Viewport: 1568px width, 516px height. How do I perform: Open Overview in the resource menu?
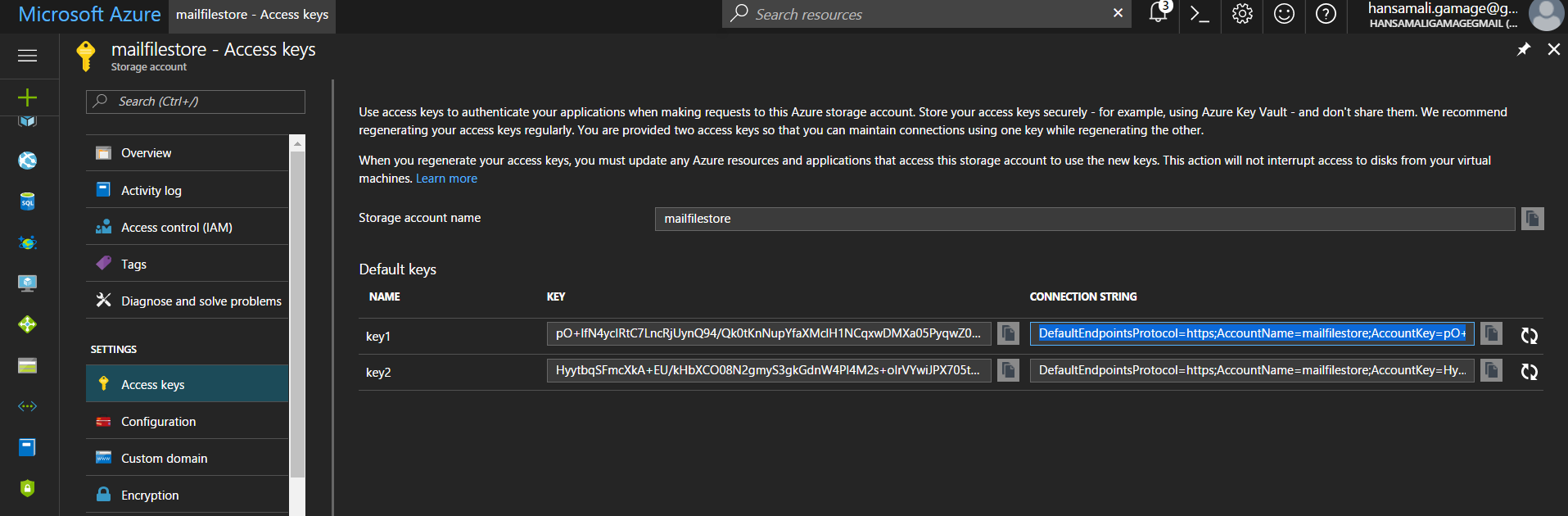click(188, 153)
